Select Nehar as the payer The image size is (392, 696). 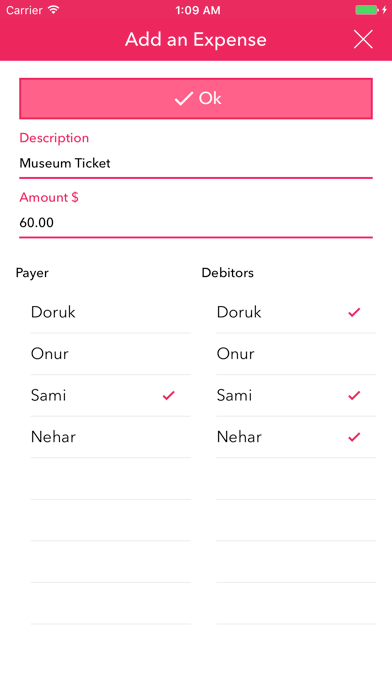coord(111,437)
